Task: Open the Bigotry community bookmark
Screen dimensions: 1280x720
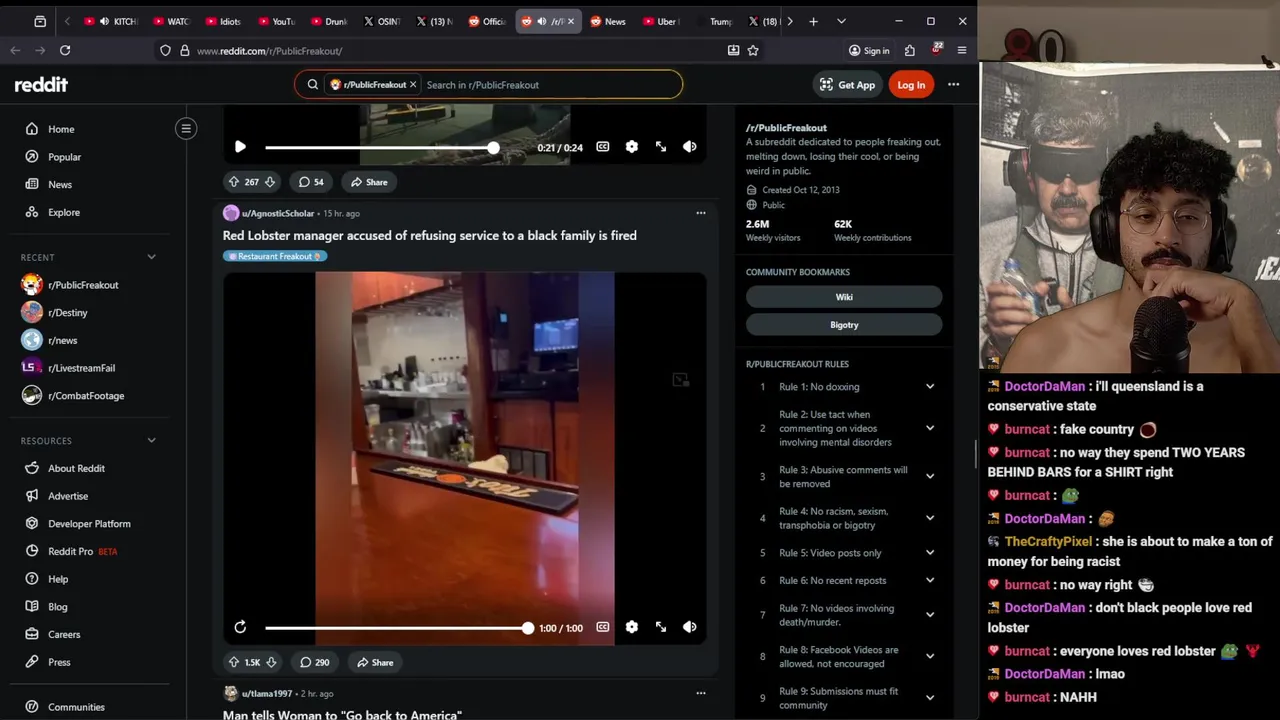Action: (x=844, y=325)
